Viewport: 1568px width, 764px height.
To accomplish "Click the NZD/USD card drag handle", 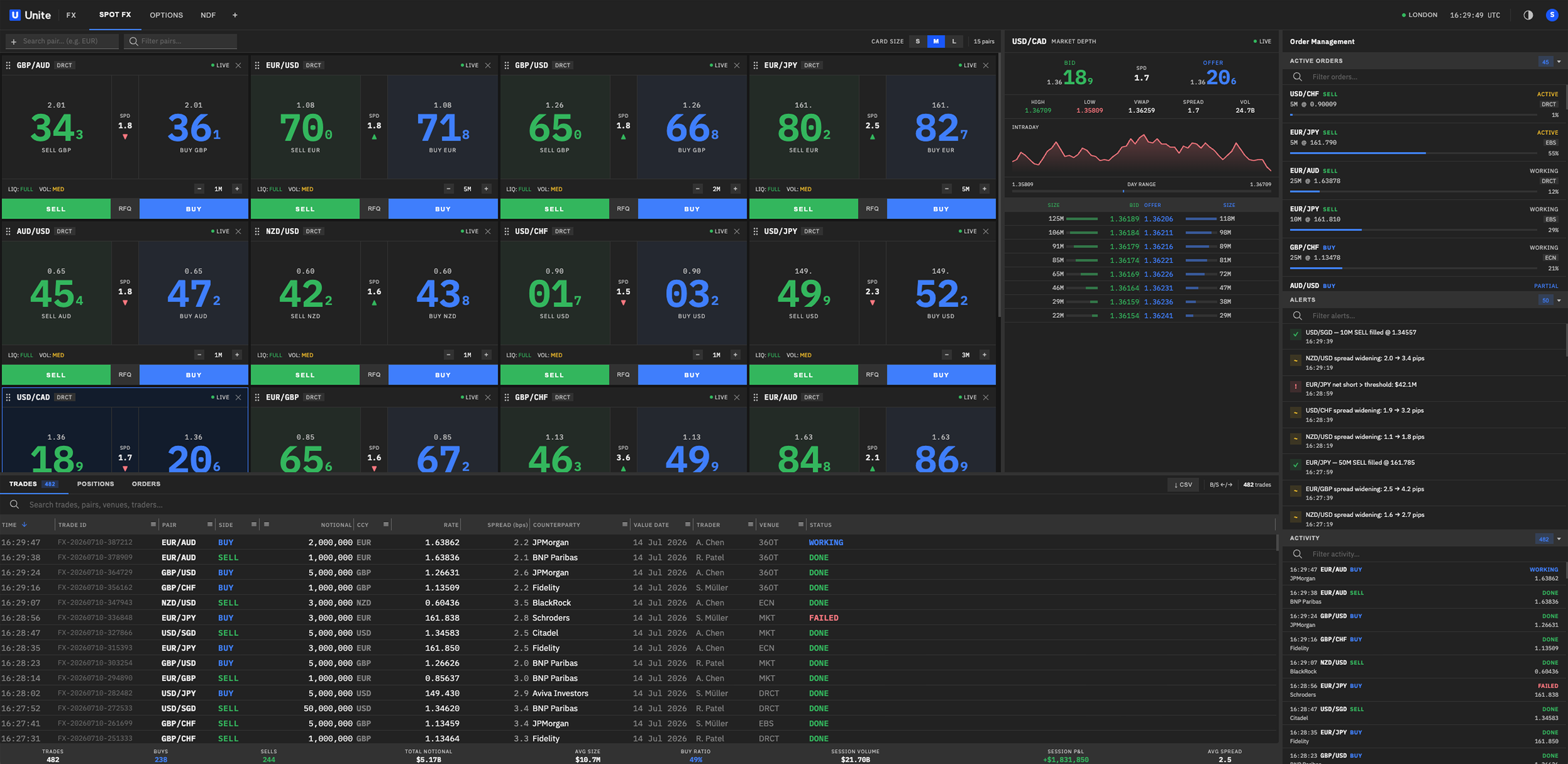I will tap(257, 231).
